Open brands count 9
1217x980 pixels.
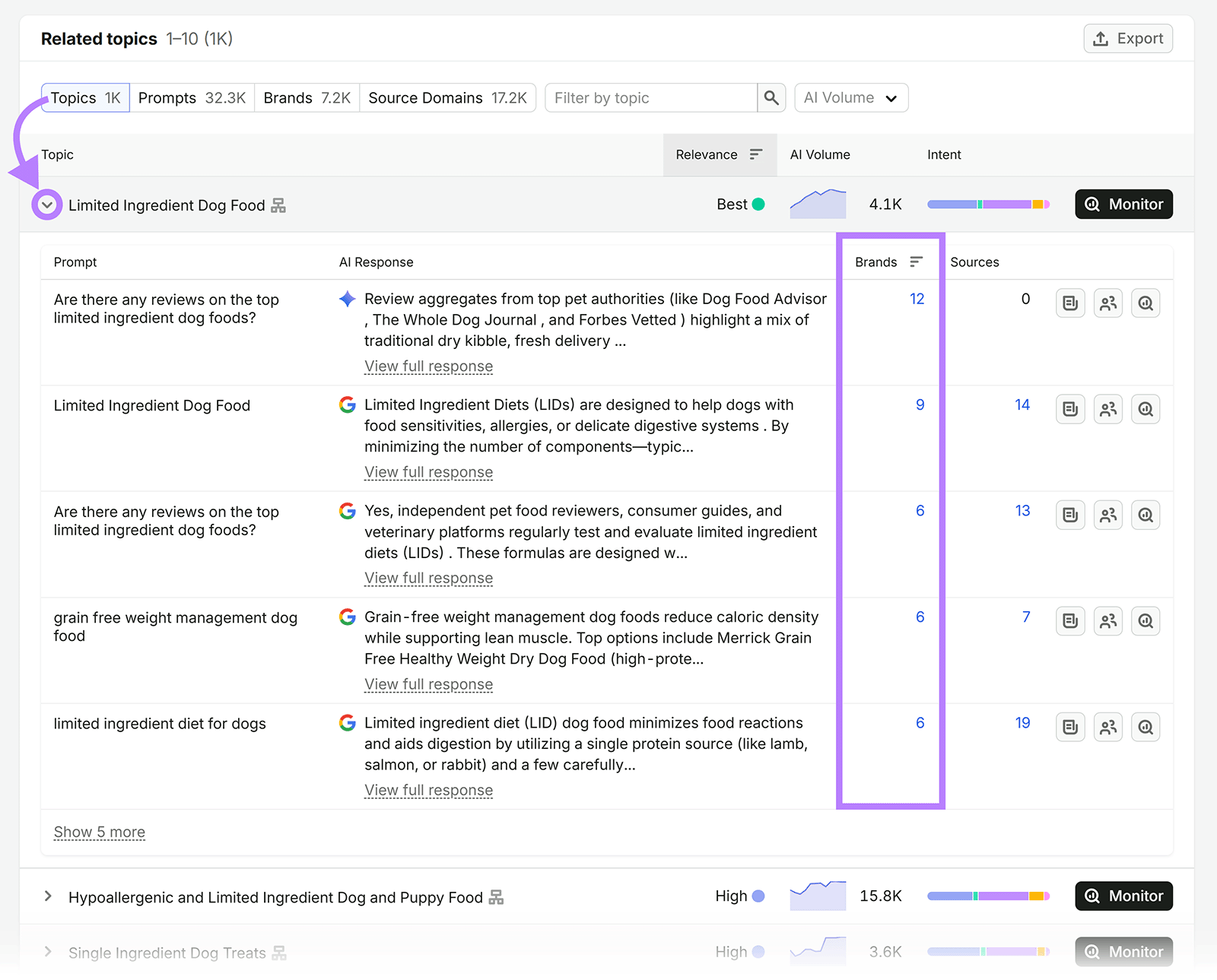click(920, 404)
